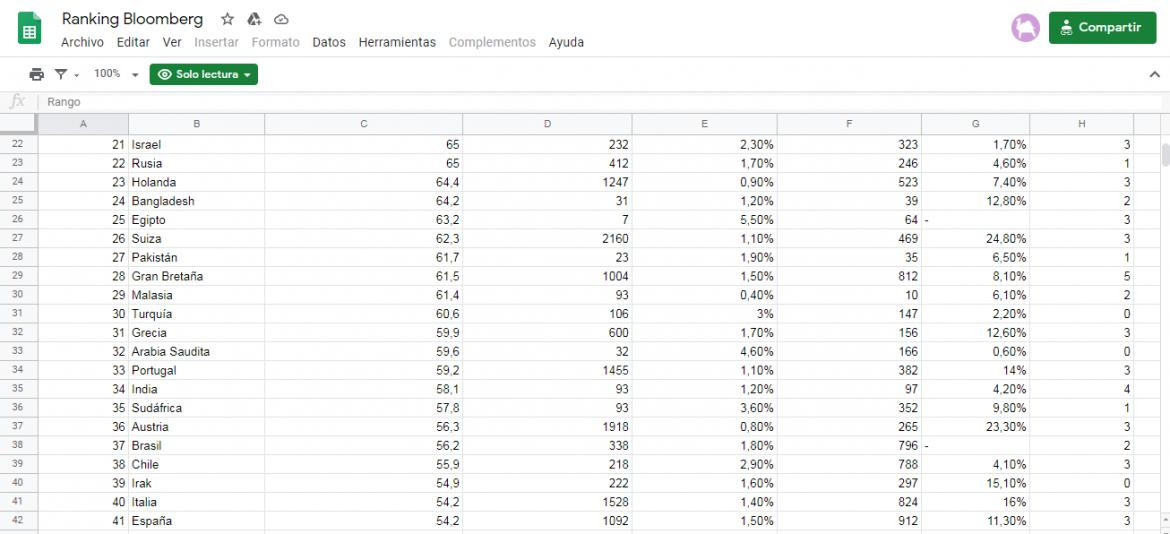The image size is (1170, 534).
Task: Select the cell containing Austria
Action: click(196, 427)
